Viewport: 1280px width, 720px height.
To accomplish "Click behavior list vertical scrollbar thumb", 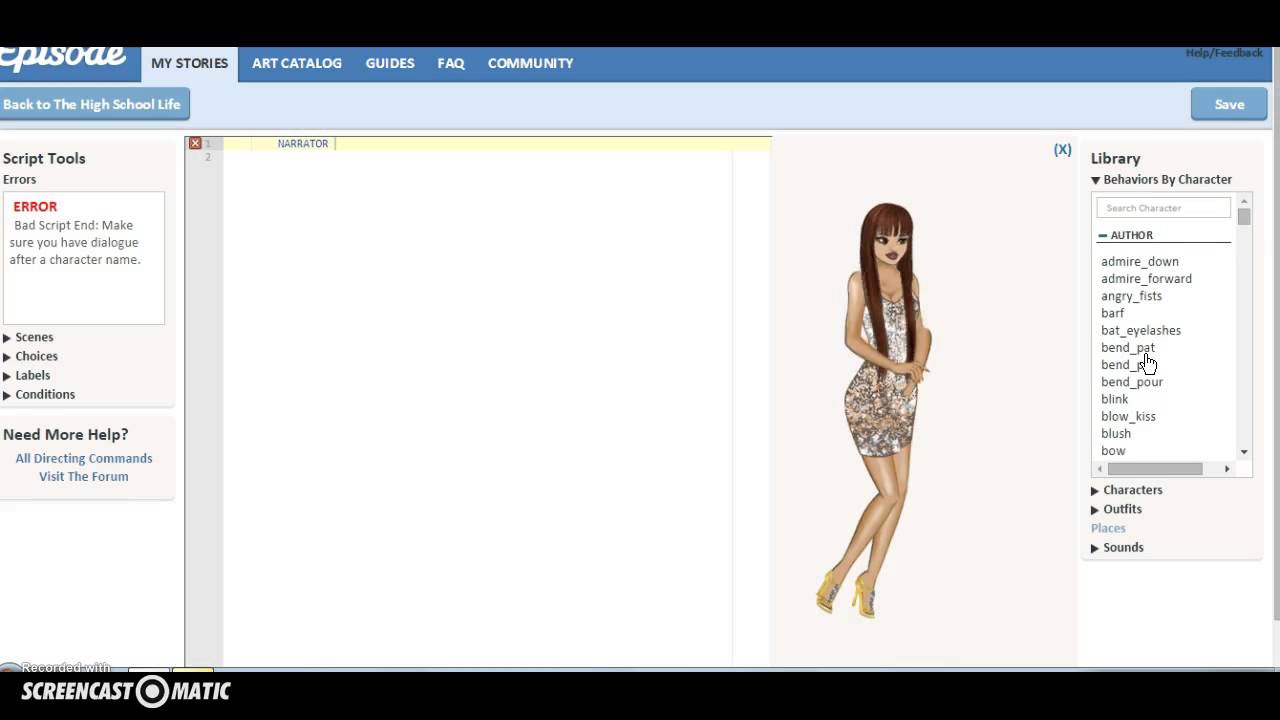I will (x=1244, y=216).
